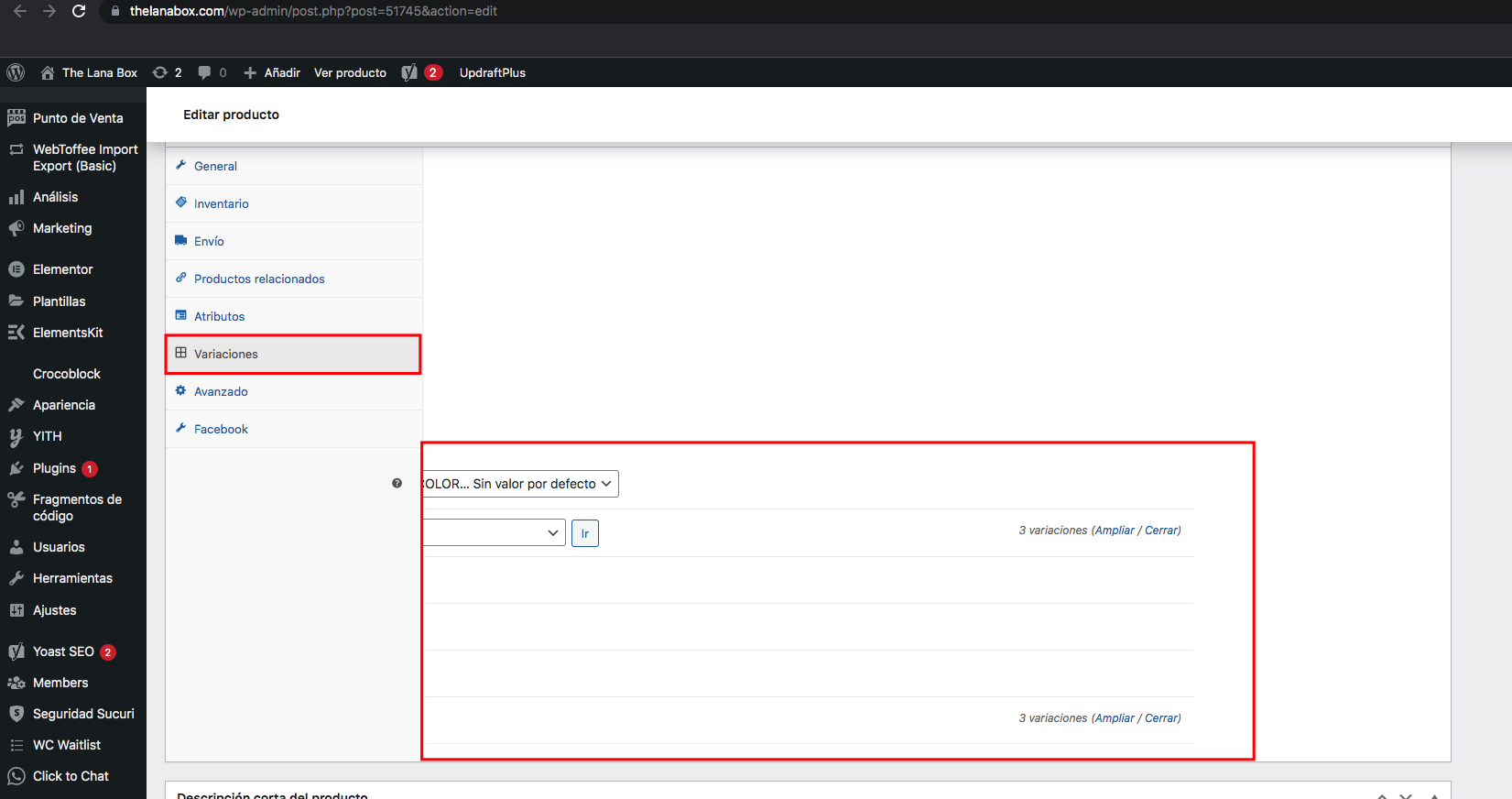This screenshot has height=799, width=1512.
Task: Click the browser address bar URL
Action: [x=313, y=11]
